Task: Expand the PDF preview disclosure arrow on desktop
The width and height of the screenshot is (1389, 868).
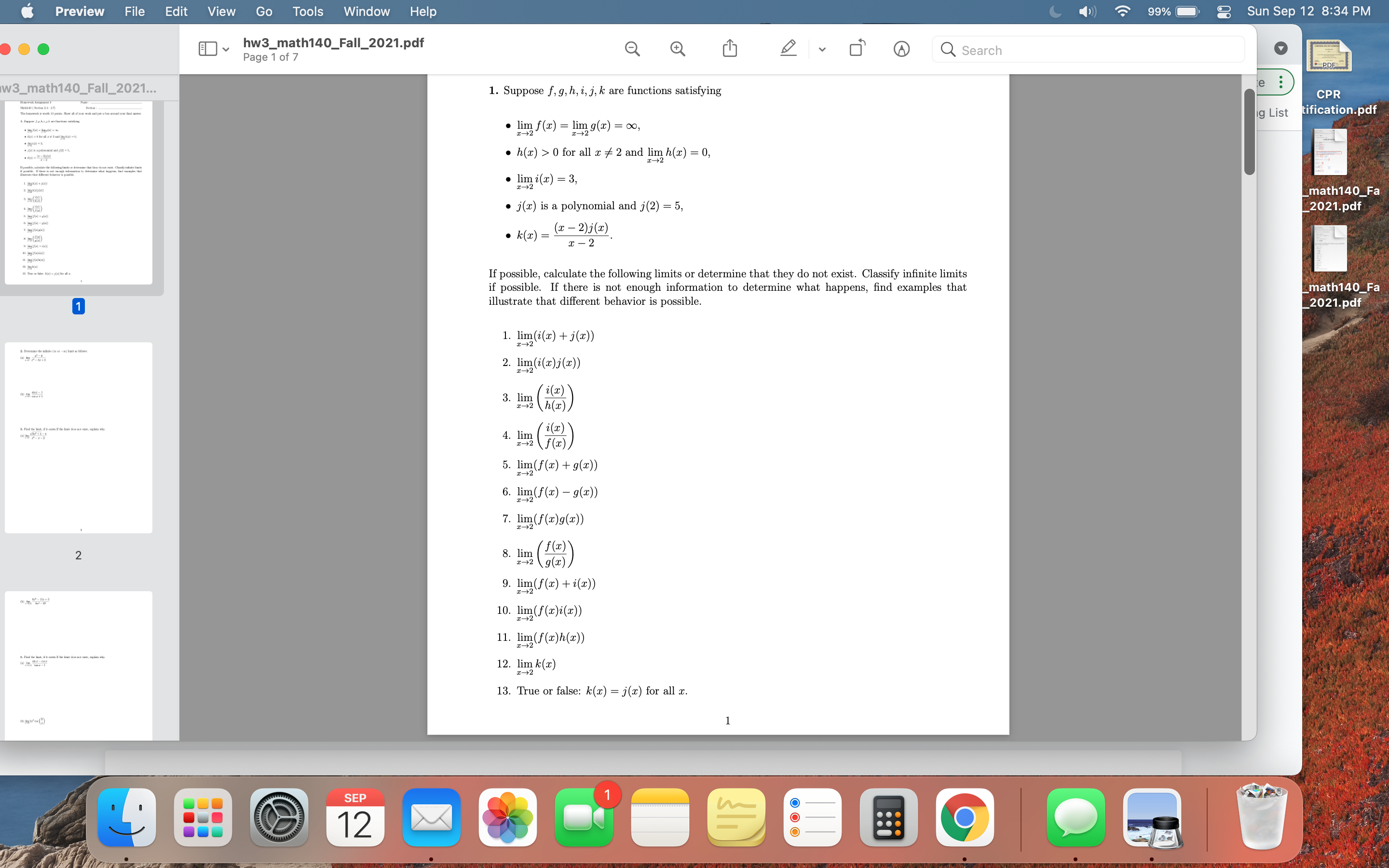Action: tap(1281, 48)
